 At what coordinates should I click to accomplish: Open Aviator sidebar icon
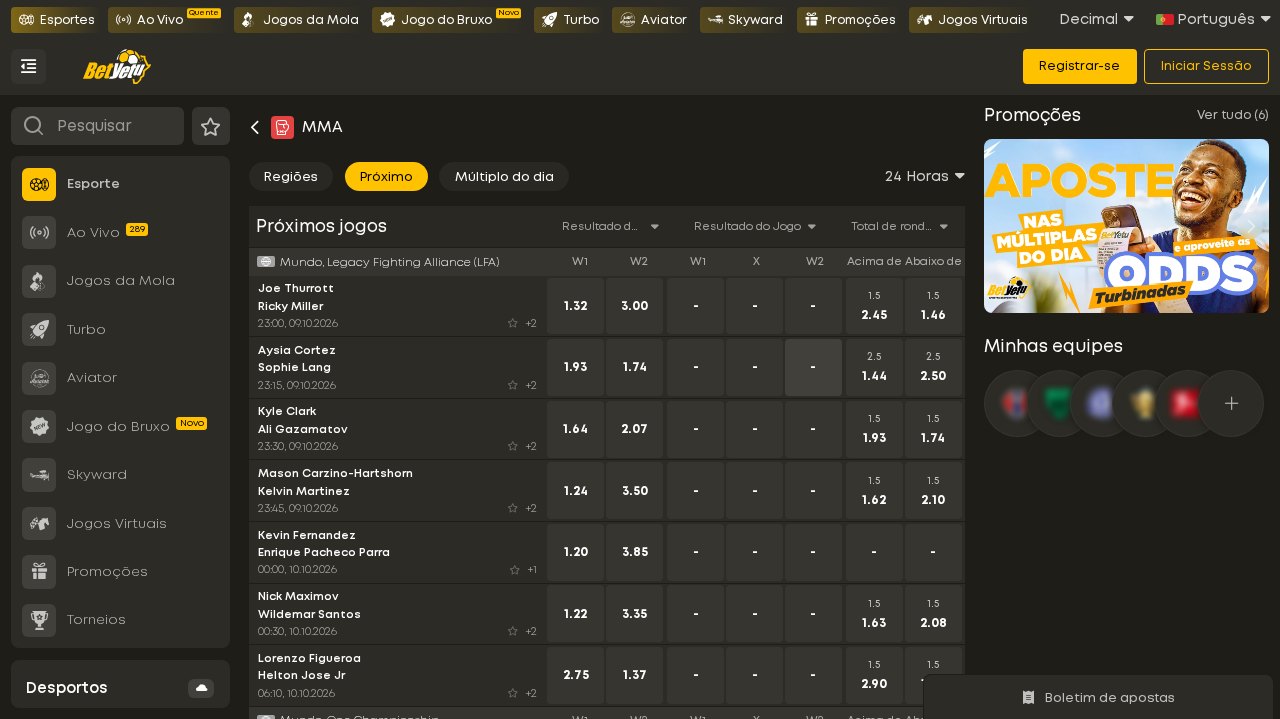click(x=39, y=378)
